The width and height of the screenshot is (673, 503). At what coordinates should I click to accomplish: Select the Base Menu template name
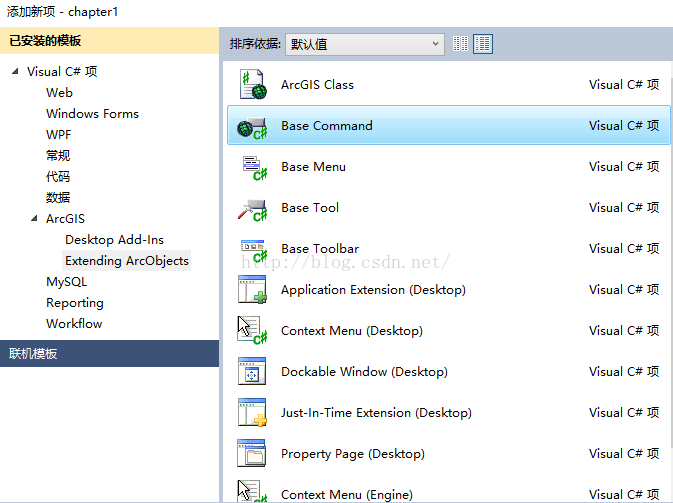[x=313, y=167]
